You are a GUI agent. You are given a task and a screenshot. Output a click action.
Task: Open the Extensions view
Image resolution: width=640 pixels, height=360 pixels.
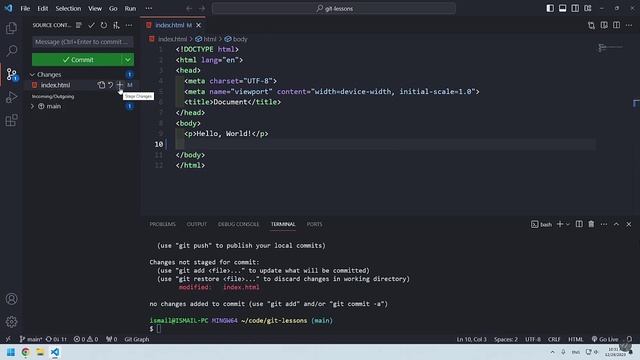(11, 120)
